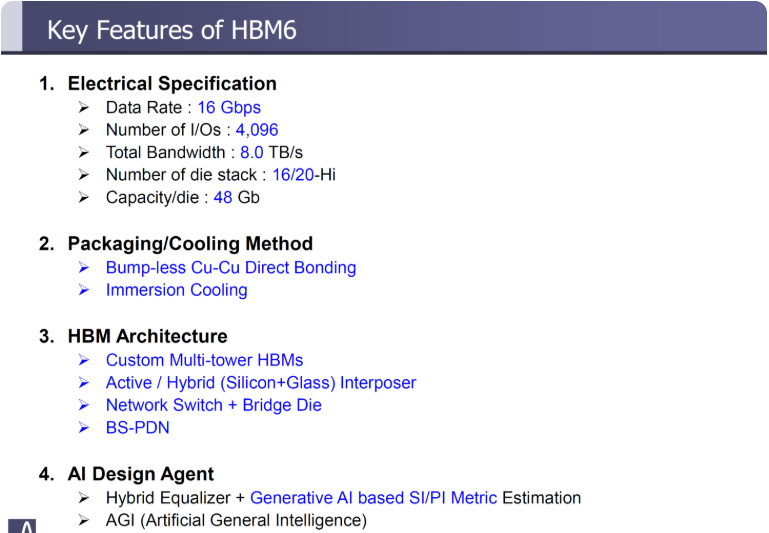Screen dimensions: 769x533
Task: Click the arrow bullet before BS-PDN
Action: 84,428
